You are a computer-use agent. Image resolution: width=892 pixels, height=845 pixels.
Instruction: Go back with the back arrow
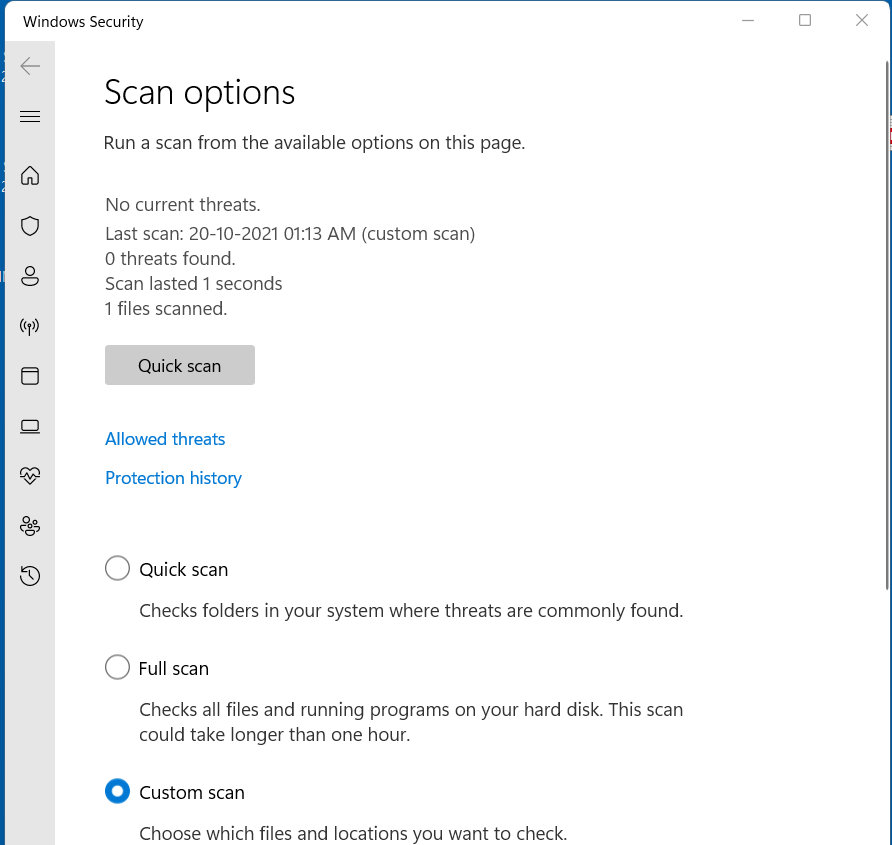click(x=30, y=66)
